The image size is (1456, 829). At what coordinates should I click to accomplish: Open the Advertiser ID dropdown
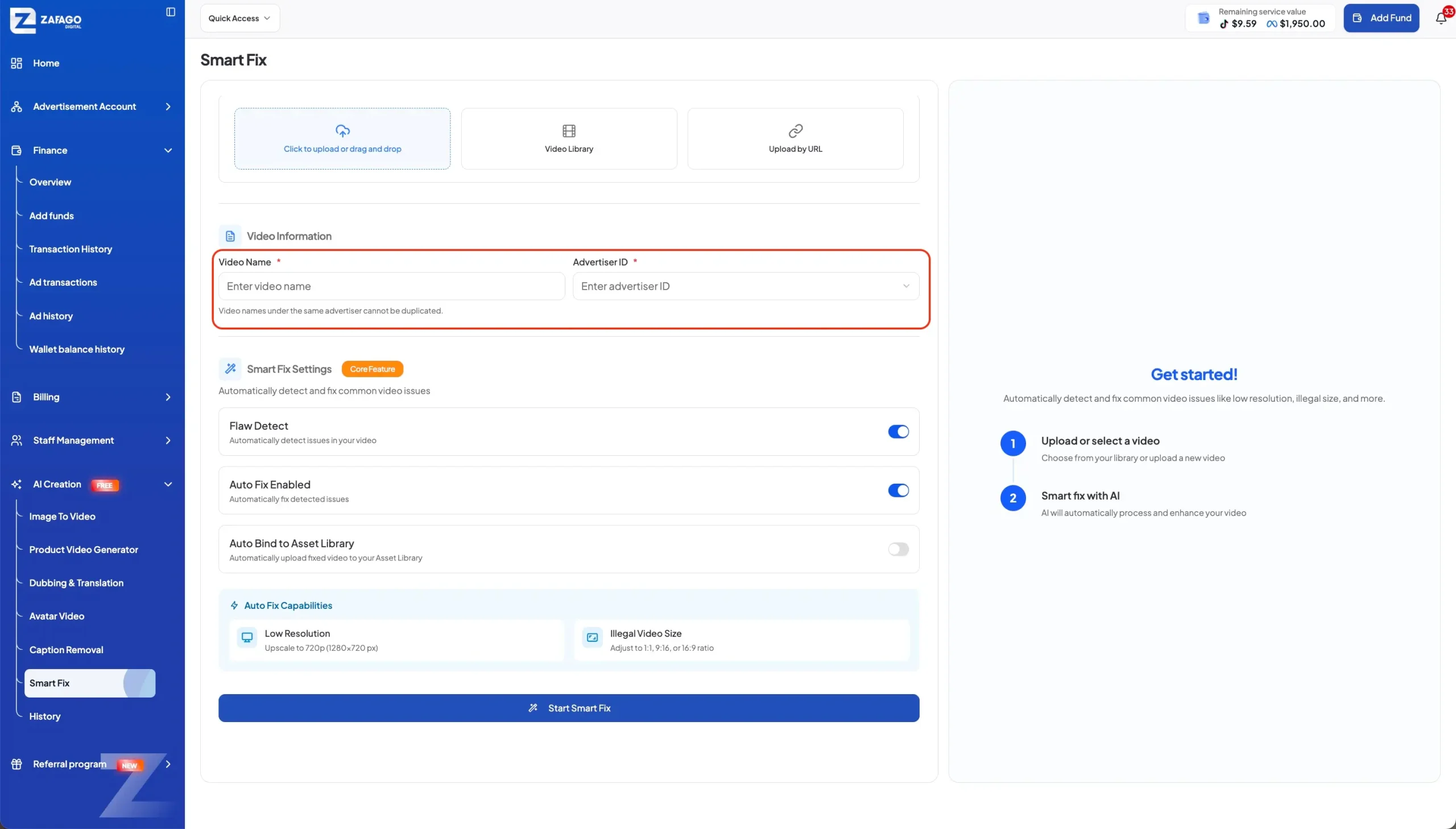746,286
